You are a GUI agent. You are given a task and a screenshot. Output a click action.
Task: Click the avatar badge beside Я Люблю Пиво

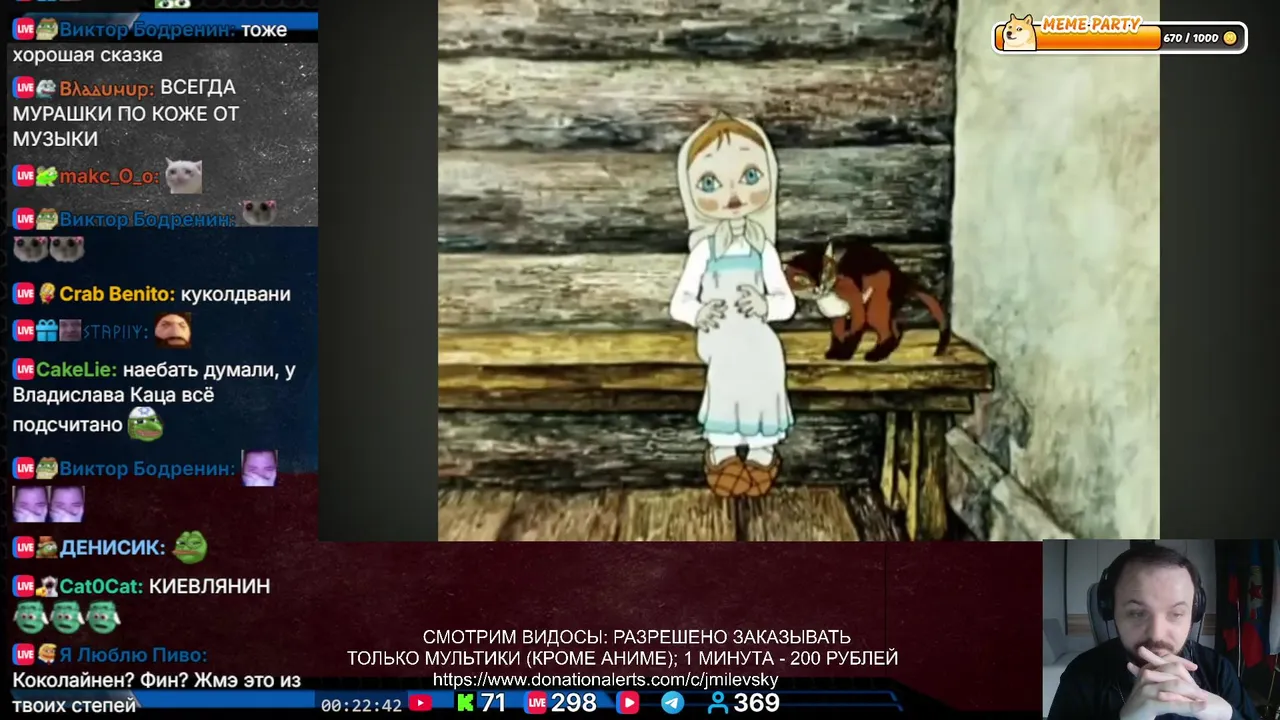coord(47,654)
